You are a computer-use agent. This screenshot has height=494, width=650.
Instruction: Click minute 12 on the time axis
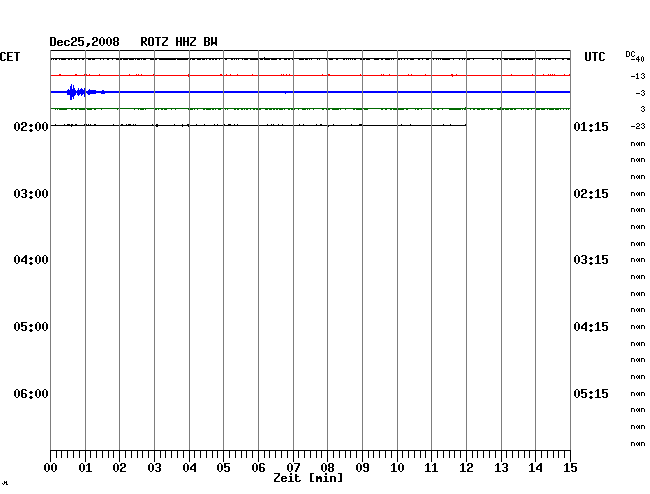point(466,468)
